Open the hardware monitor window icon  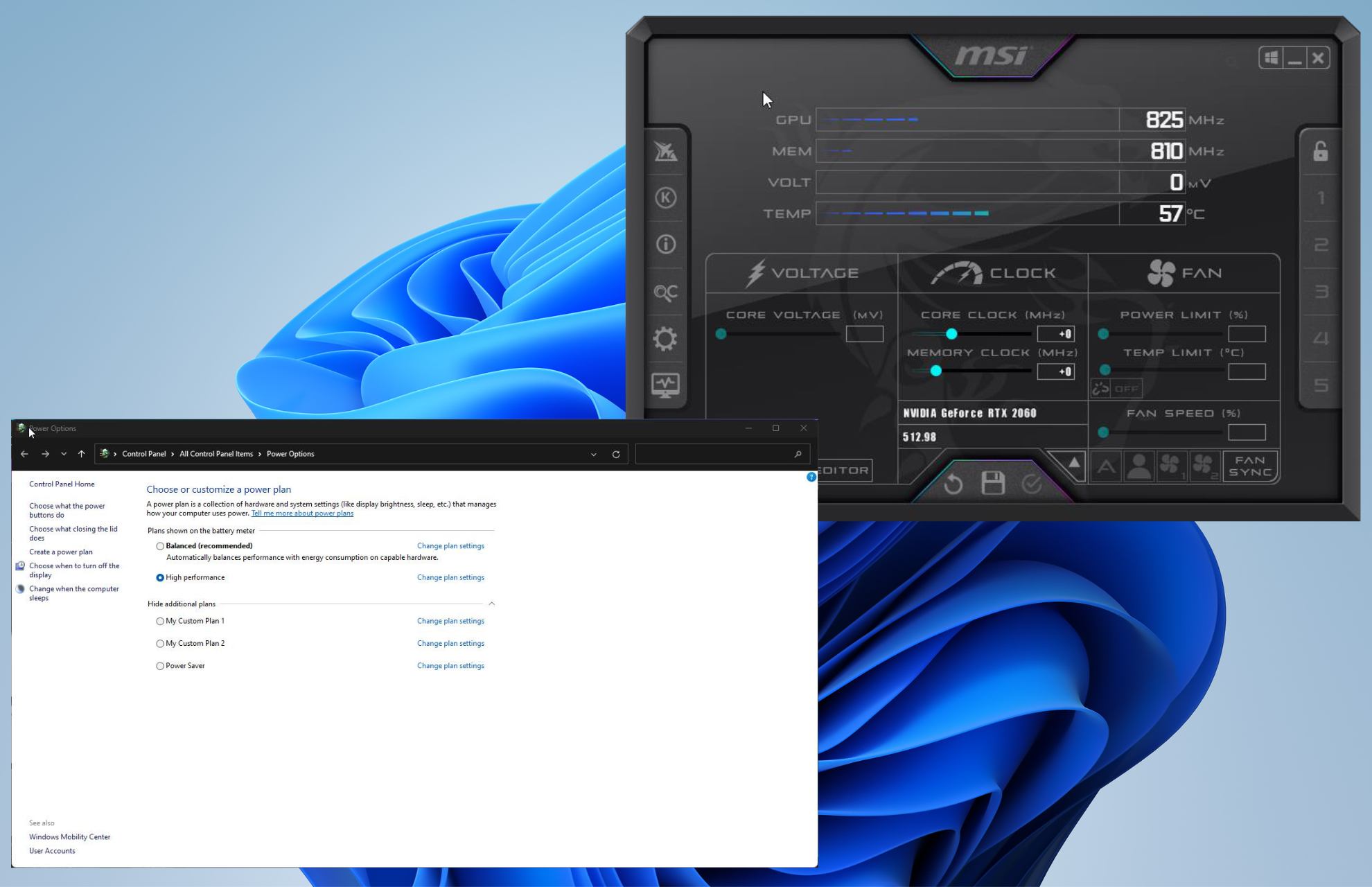tap(665, 385)
